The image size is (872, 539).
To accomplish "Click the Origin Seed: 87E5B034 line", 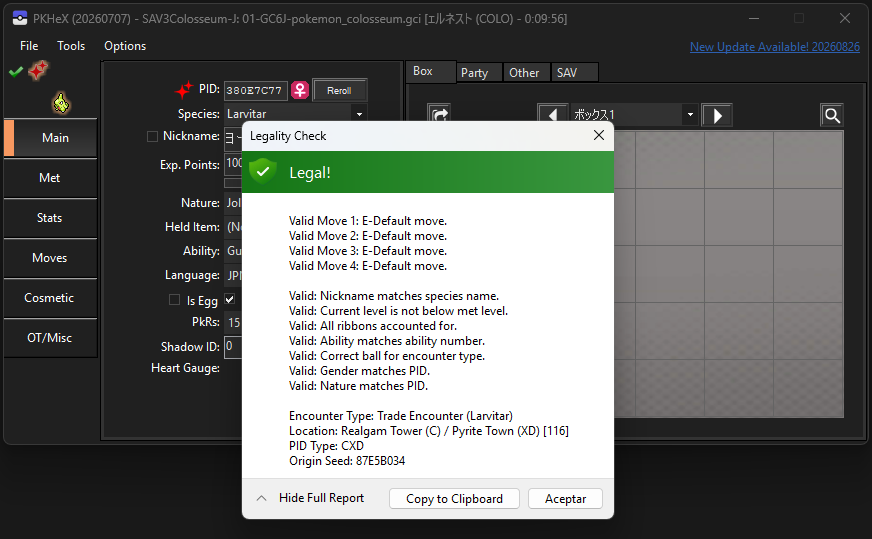I will tap(347, 461).
